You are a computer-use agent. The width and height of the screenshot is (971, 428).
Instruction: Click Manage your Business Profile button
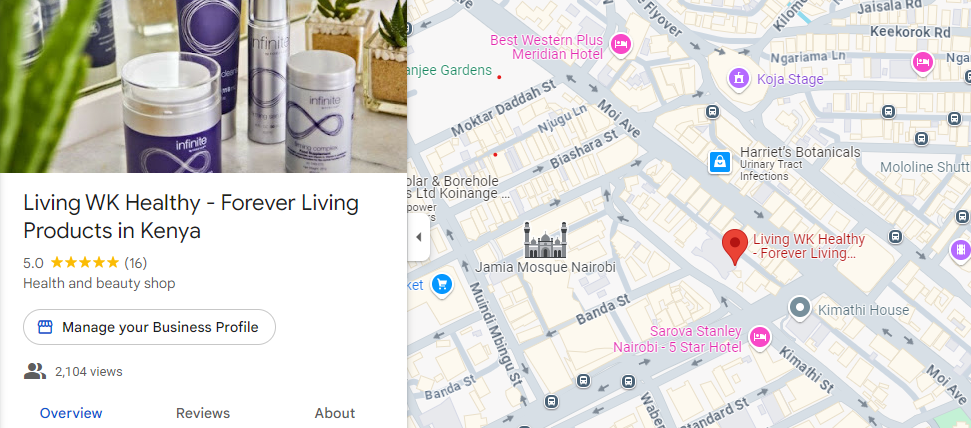(149, 327)
